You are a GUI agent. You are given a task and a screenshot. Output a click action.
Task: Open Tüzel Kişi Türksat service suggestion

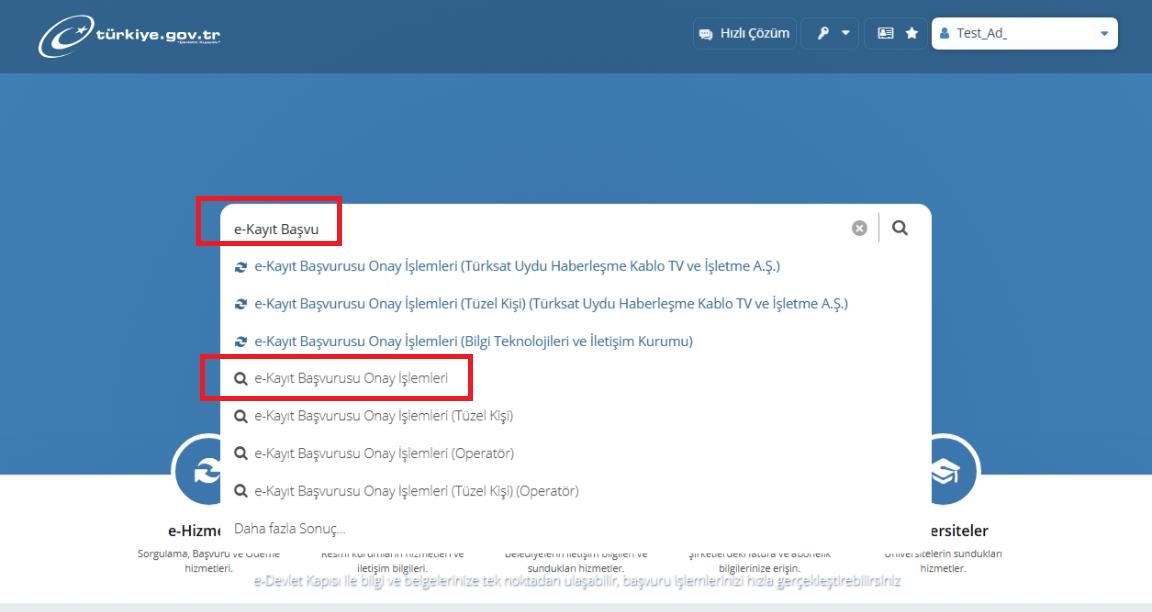pyautogui.click(x=541, y=303)
